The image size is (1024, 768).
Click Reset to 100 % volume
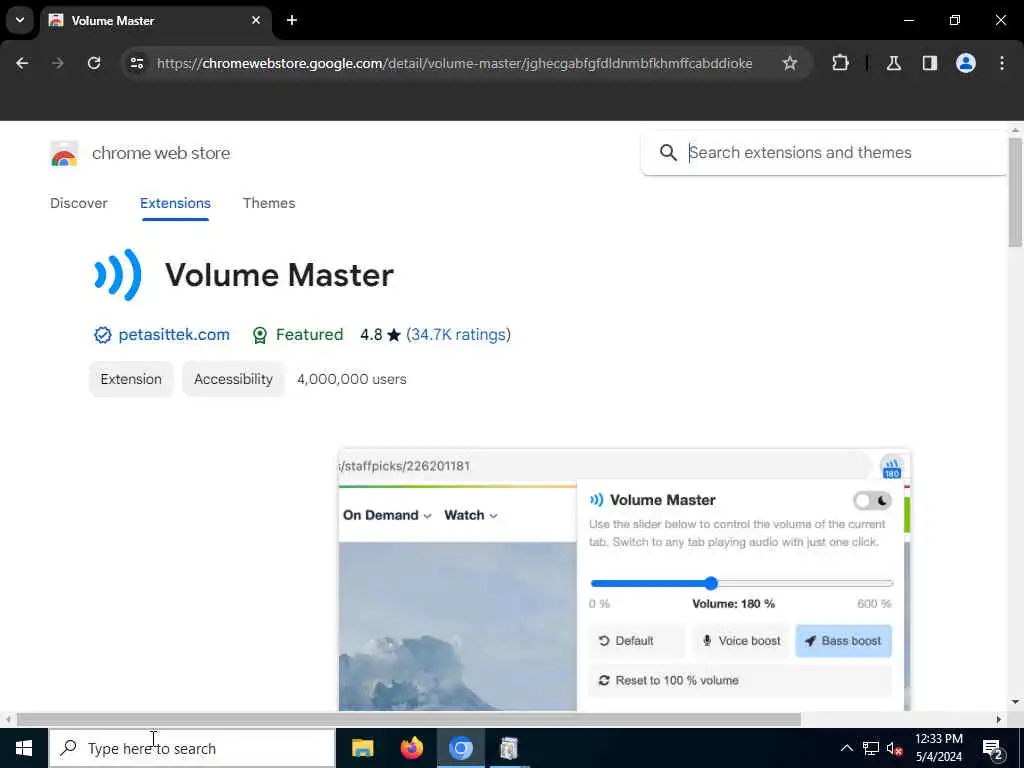click(x=741, y=680)
